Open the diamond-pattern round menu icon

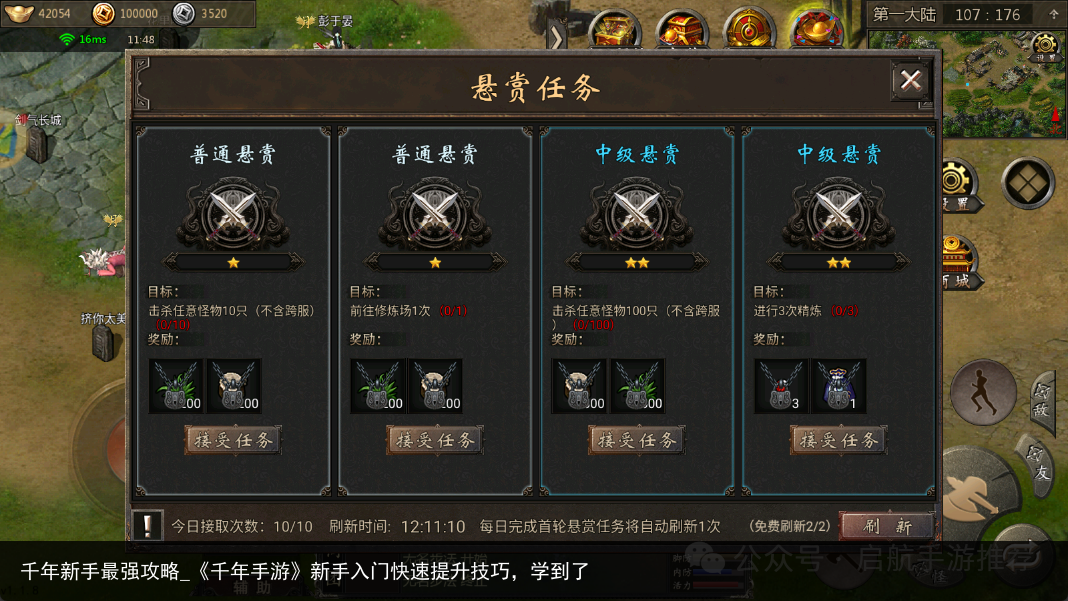pyautogui.click(x=1027, y=183)
